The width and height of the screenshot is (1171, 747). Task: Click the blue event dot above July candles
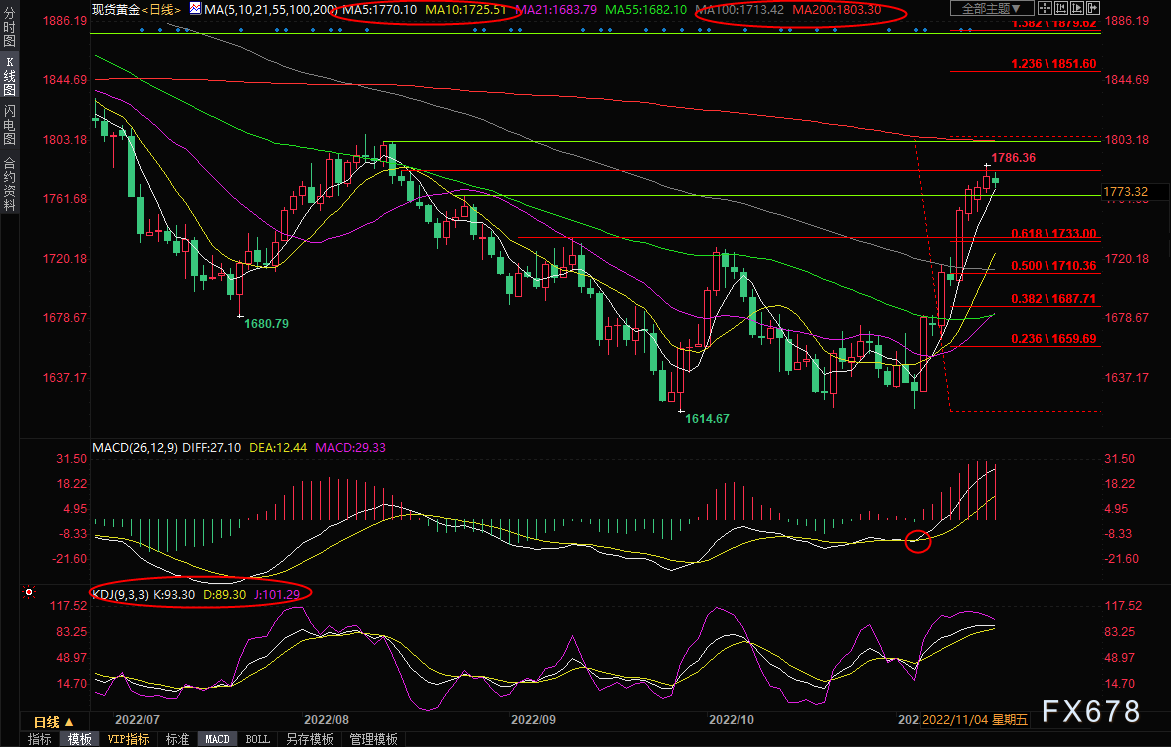click(x=142, y=30)
